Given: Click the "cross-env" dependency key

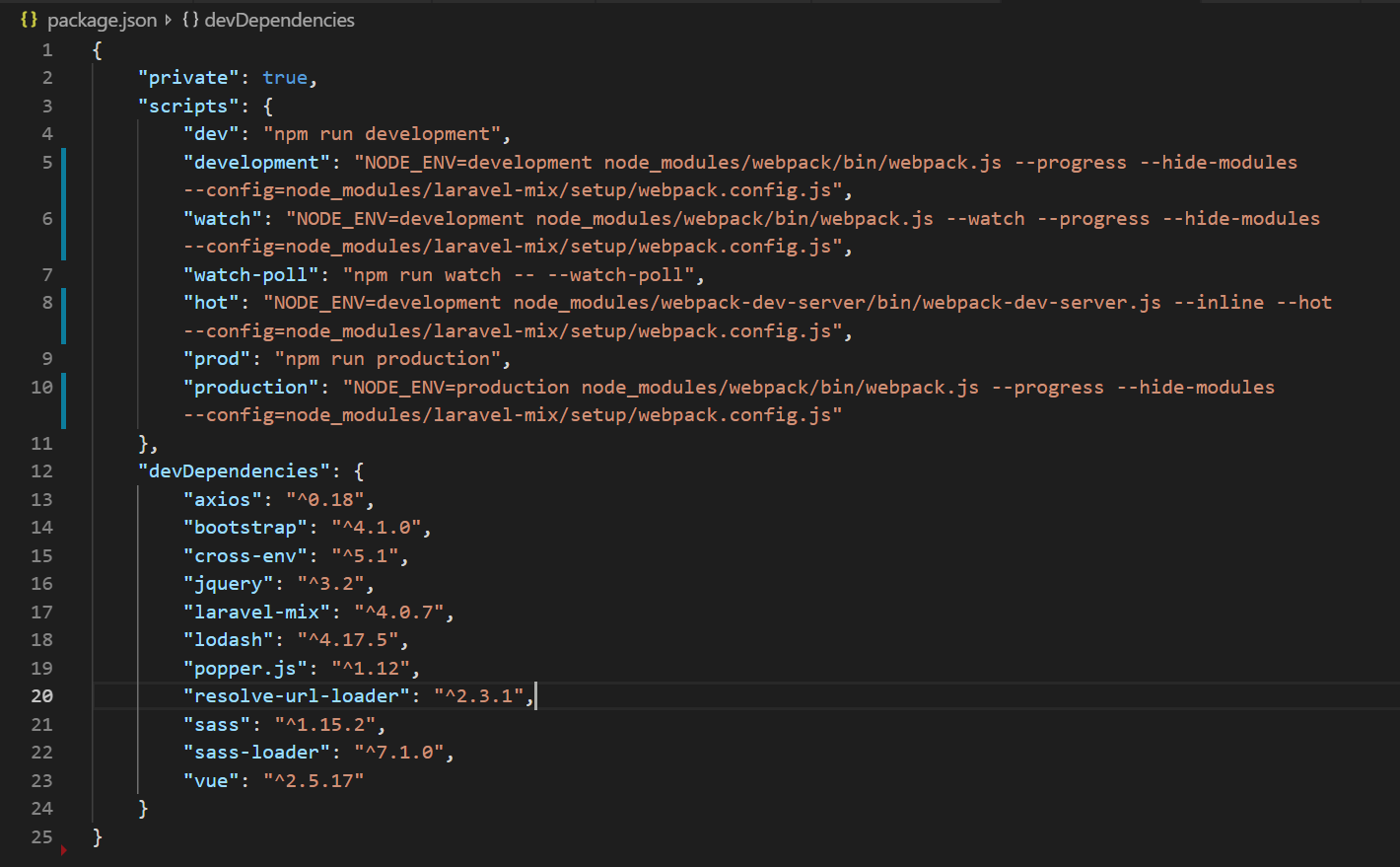Looking at the screenshot, I should tap(245, 555).
